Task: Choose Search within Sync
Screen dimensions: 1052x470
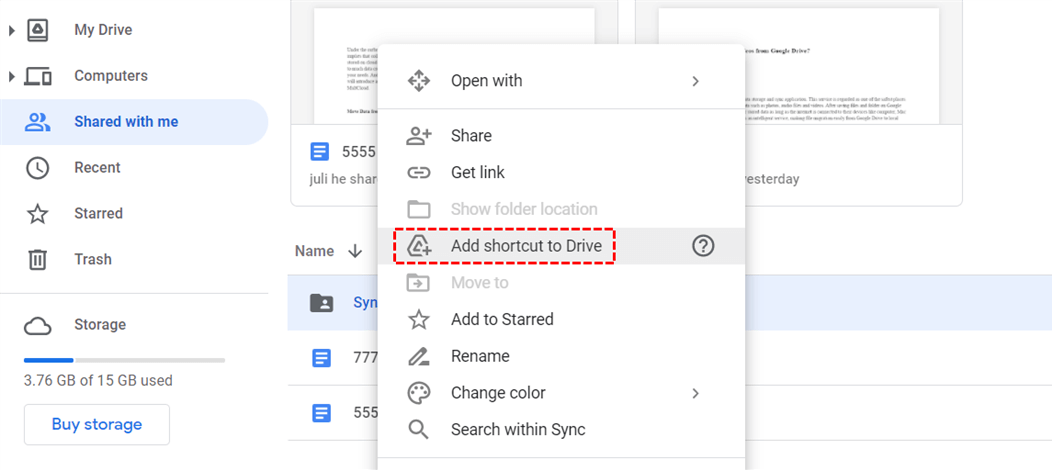Action: pos(517,430)
